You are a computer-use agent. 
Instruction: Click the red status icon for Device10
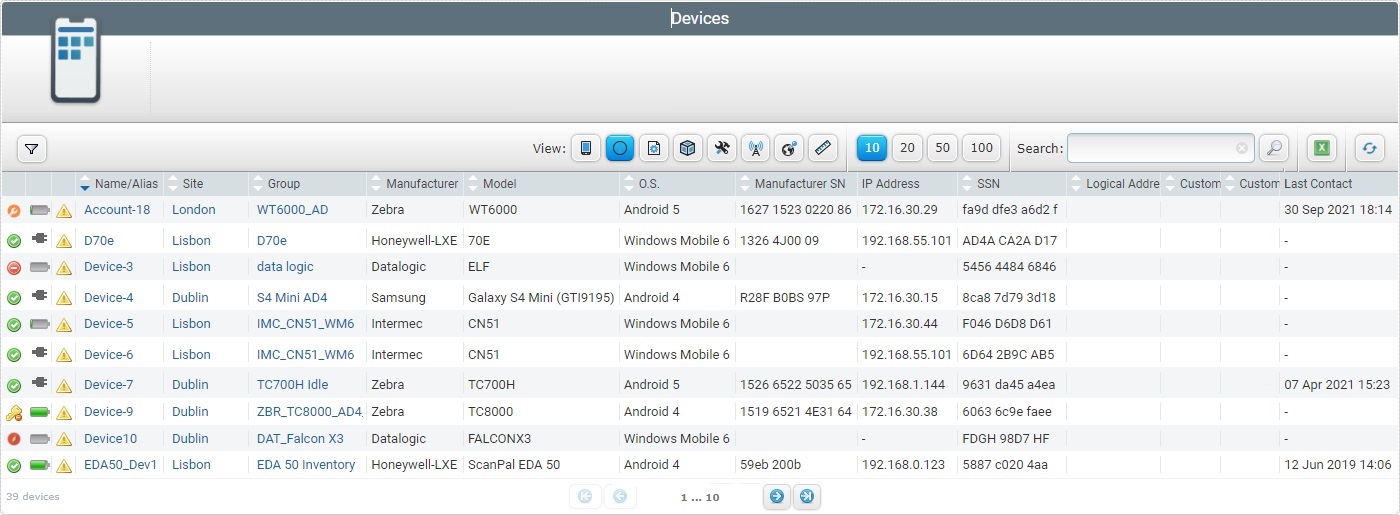point(14,439)
